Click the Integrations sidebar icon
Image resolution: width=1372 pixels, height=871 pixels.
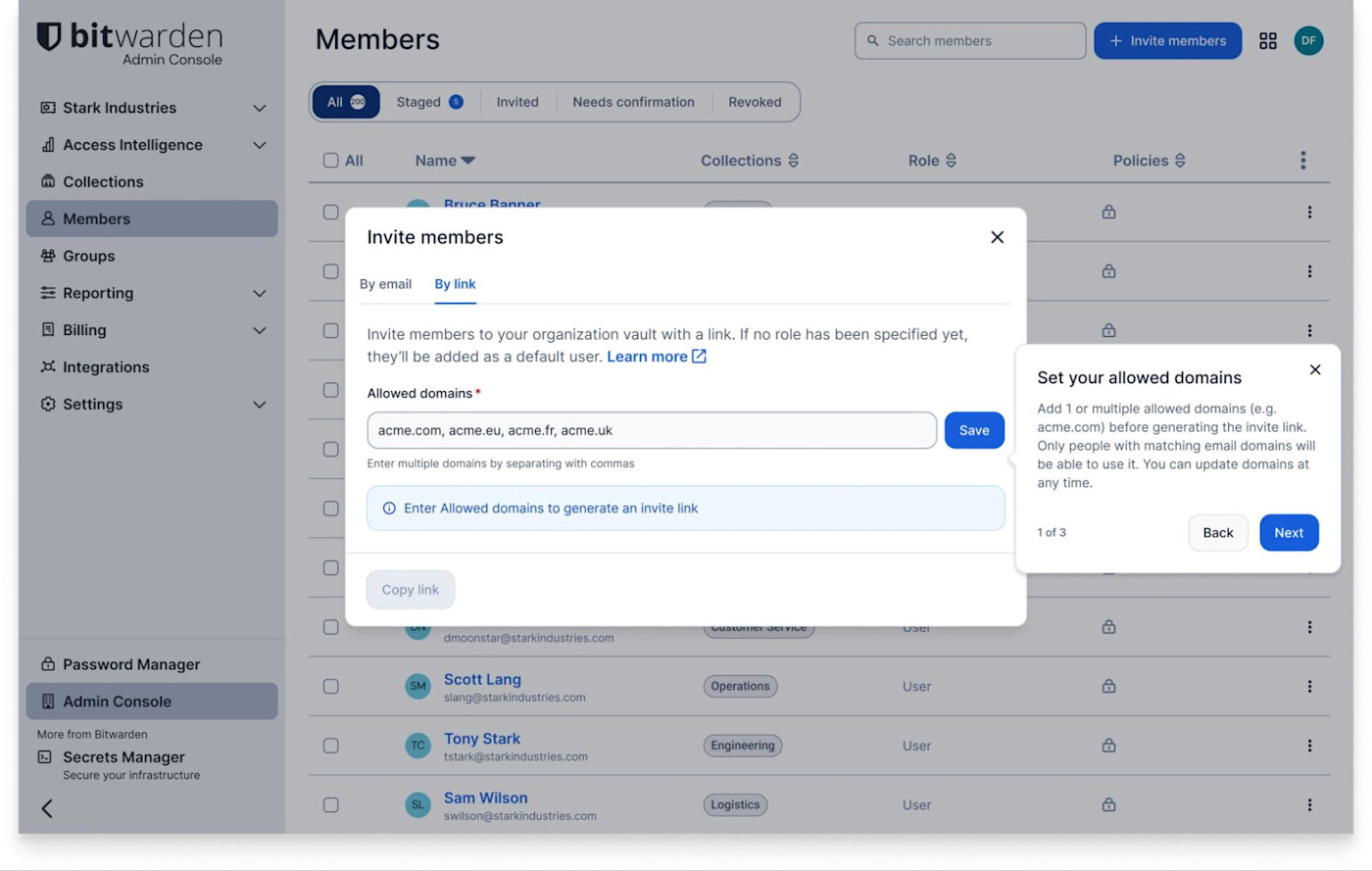tap(48, 366)
